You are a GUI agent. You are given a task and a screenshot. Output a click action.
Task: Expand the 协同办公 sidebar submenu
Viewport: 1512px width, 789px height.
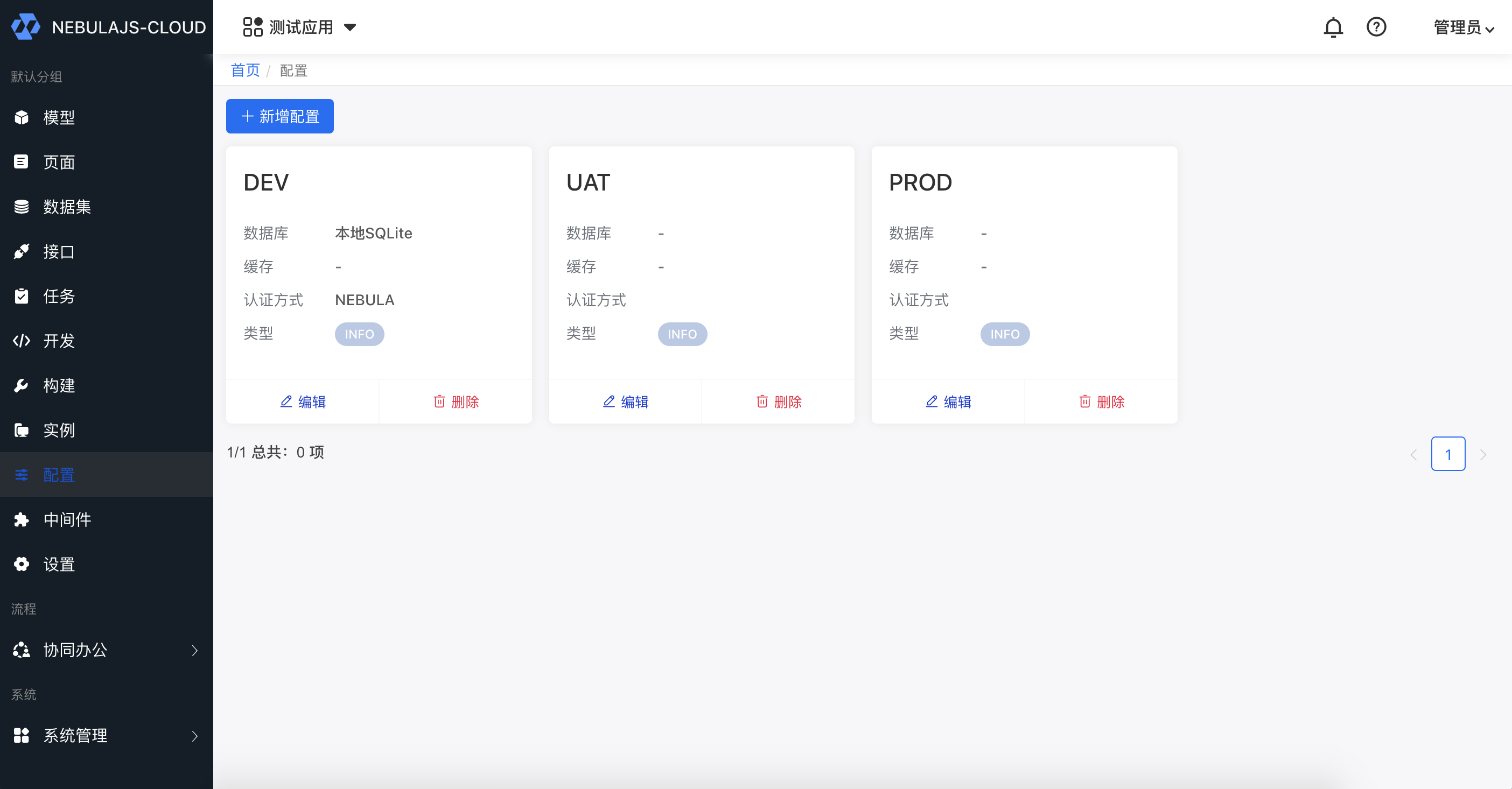click(x=106, y=650)
